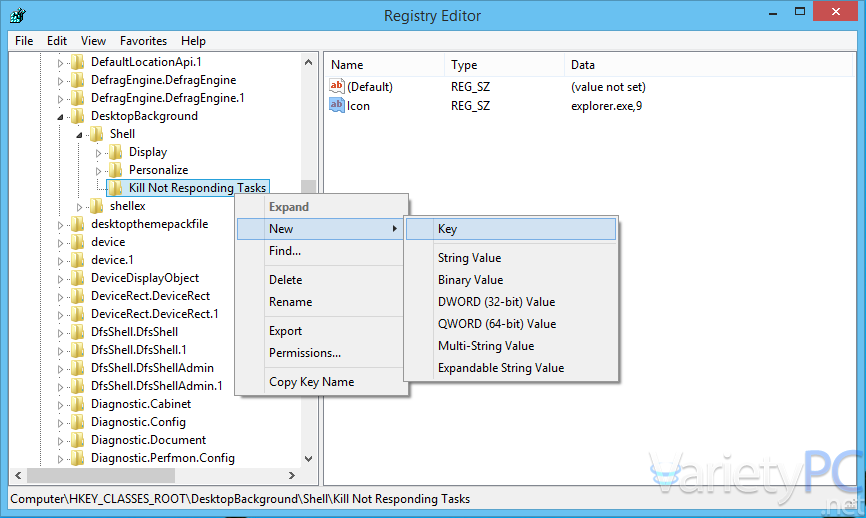The width and height of the screenshot is (866, 518).
Task: Click the shellex folder icon
Action: pyautogui.click(x=97, y=206)
